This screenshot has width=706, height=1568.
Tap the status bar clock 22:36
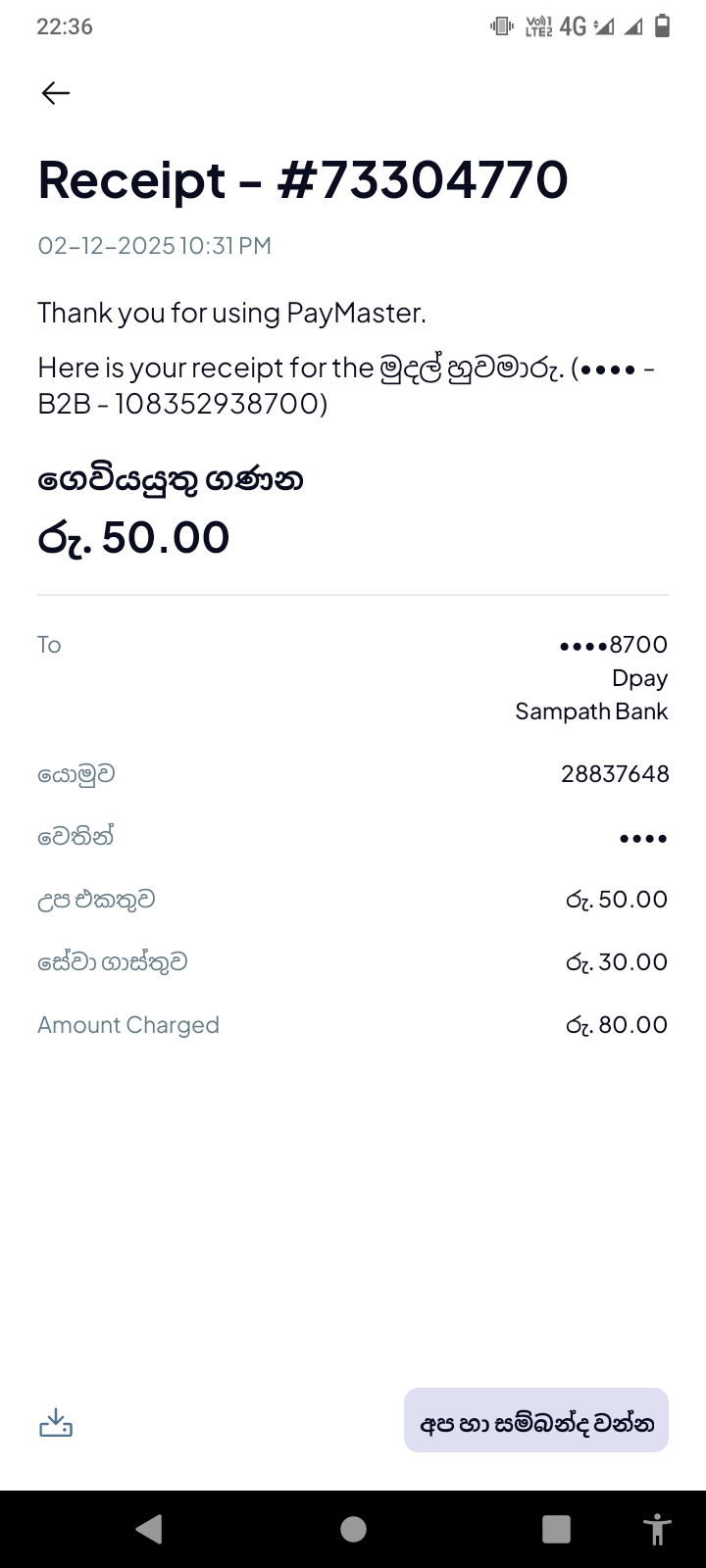point(65,26)
